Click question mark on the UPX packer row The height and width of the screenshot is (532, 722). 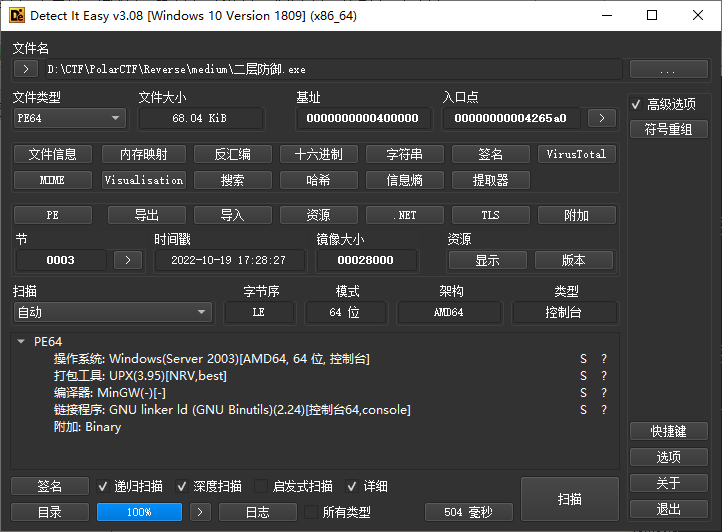coord(604,376)
